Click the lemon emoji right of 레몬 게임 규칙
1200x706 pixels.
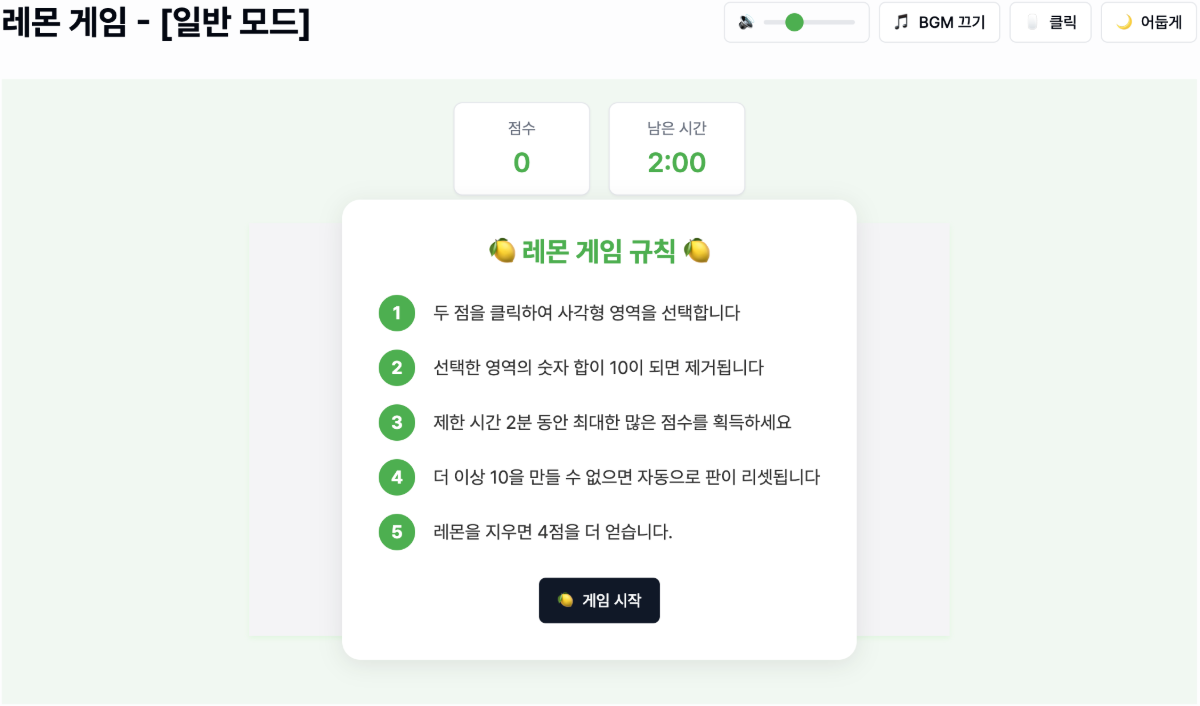pos(697,250)
